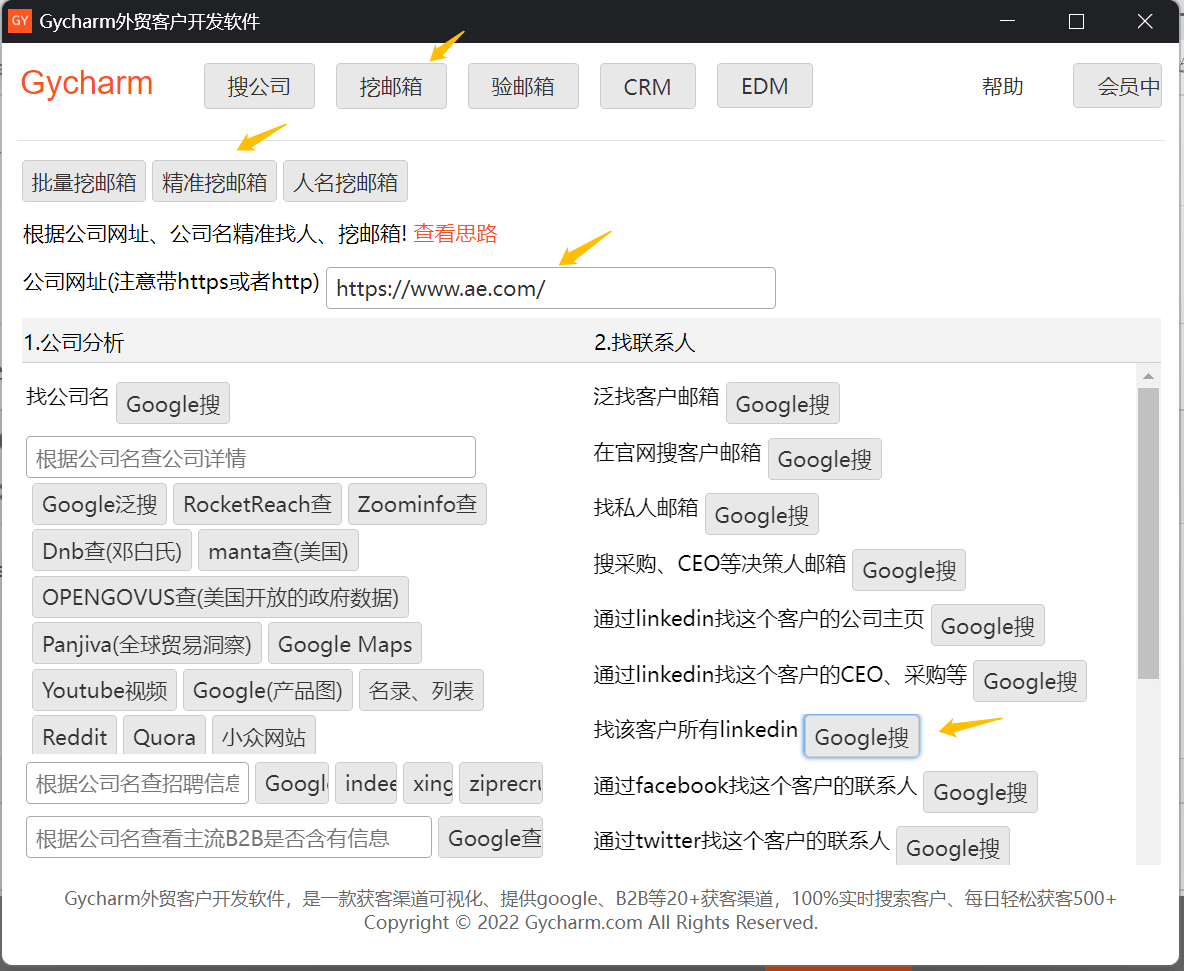Click the OPENGOVUS查 button
This screenshot has width=1184, height=971.
(220, 597)
